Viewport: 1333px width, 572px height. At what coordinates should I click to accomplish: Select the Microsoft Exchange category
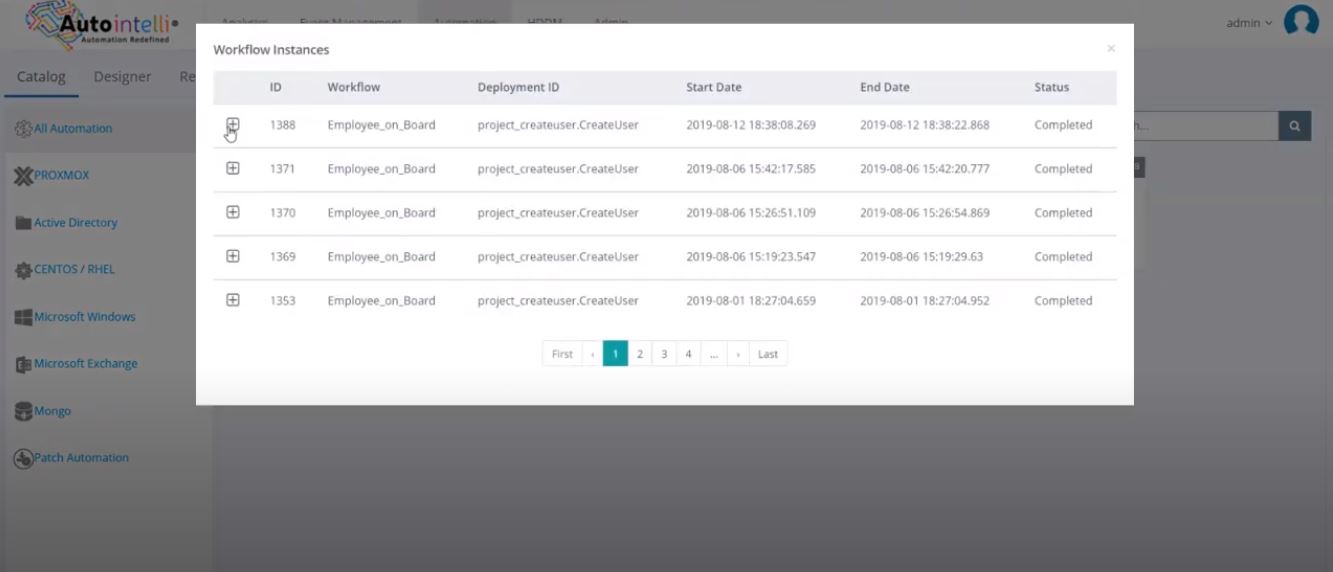pyautogui.click(x=85, y=363)
